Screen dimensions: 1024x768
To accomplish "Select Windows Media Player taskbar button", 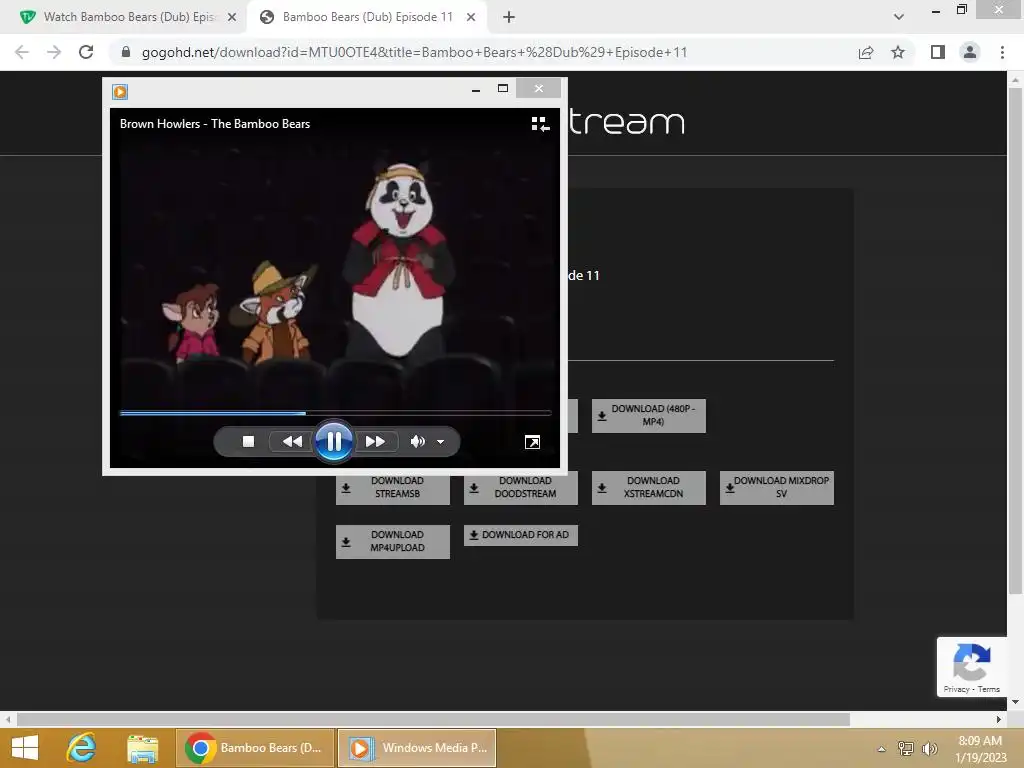I will tap(417, 748).
